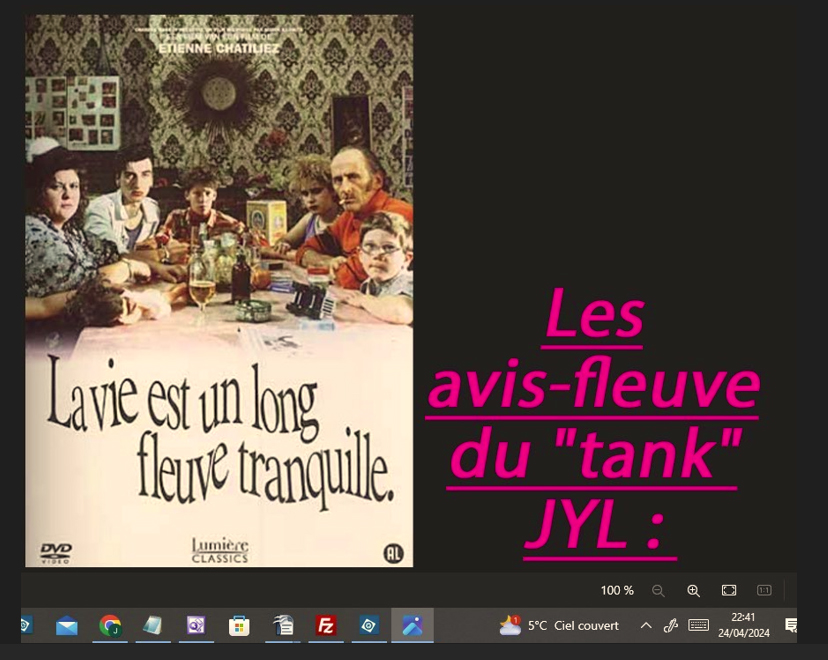Image resolution: width=828 pixels, height=660 pixels.
Task: Click the zoom in magnifier icon
Action: tap(693, 591)
